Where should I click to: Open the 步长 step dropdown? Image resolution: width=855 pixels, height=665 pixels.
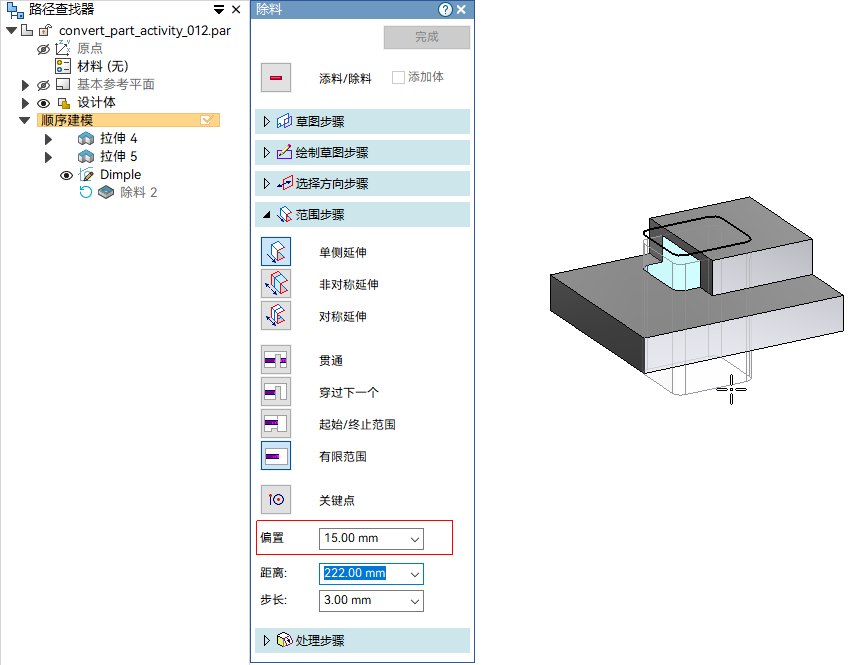click(415, 601)
